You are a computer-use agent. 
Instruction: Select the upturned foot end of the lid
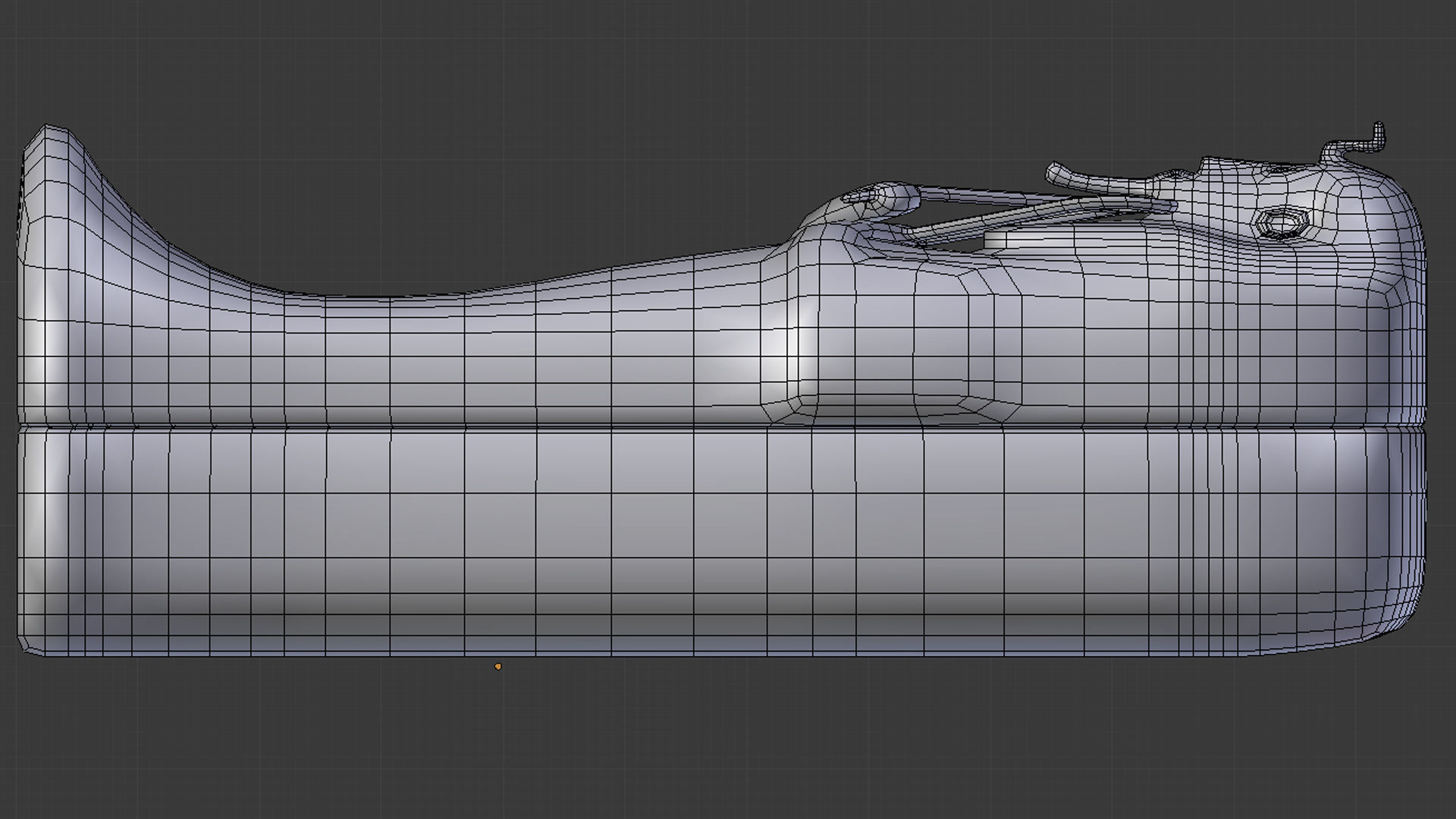coord(53,163)
